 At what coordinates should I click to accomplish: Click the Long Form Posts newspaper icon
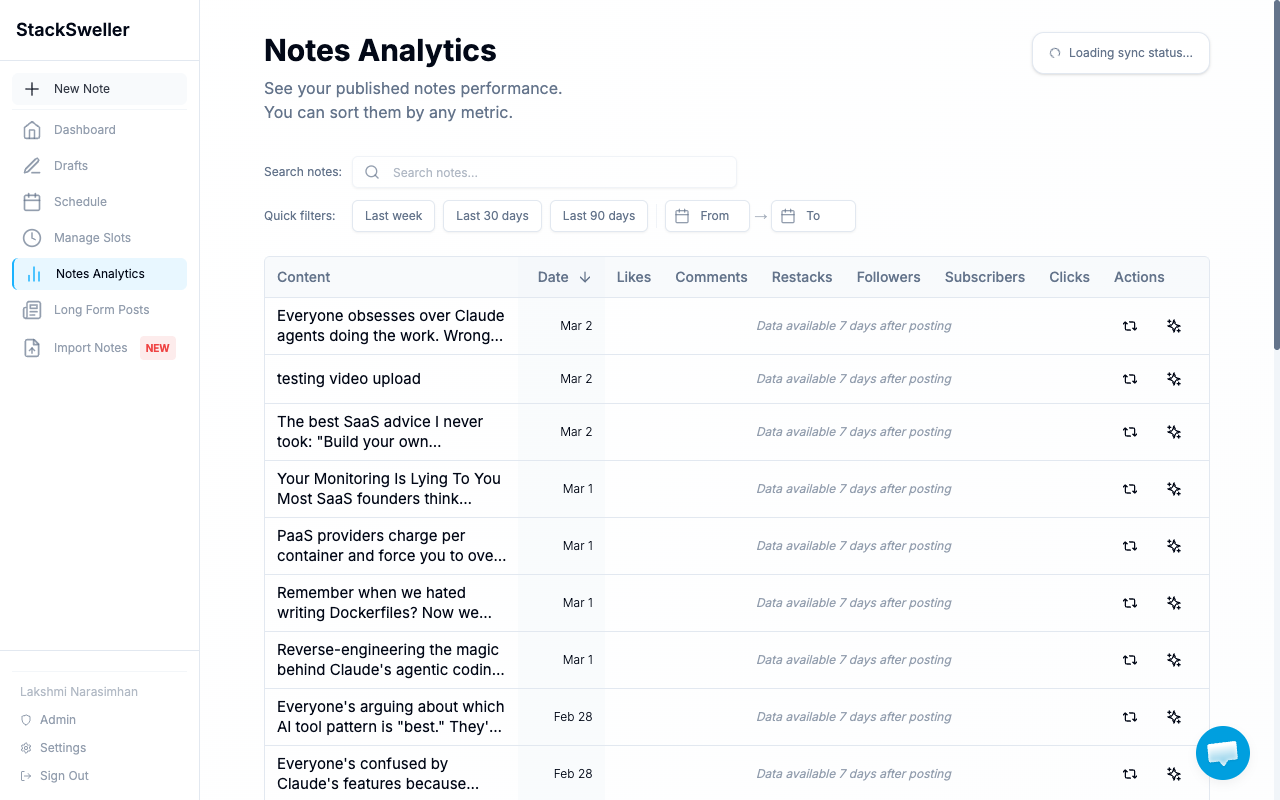[32, 310]
